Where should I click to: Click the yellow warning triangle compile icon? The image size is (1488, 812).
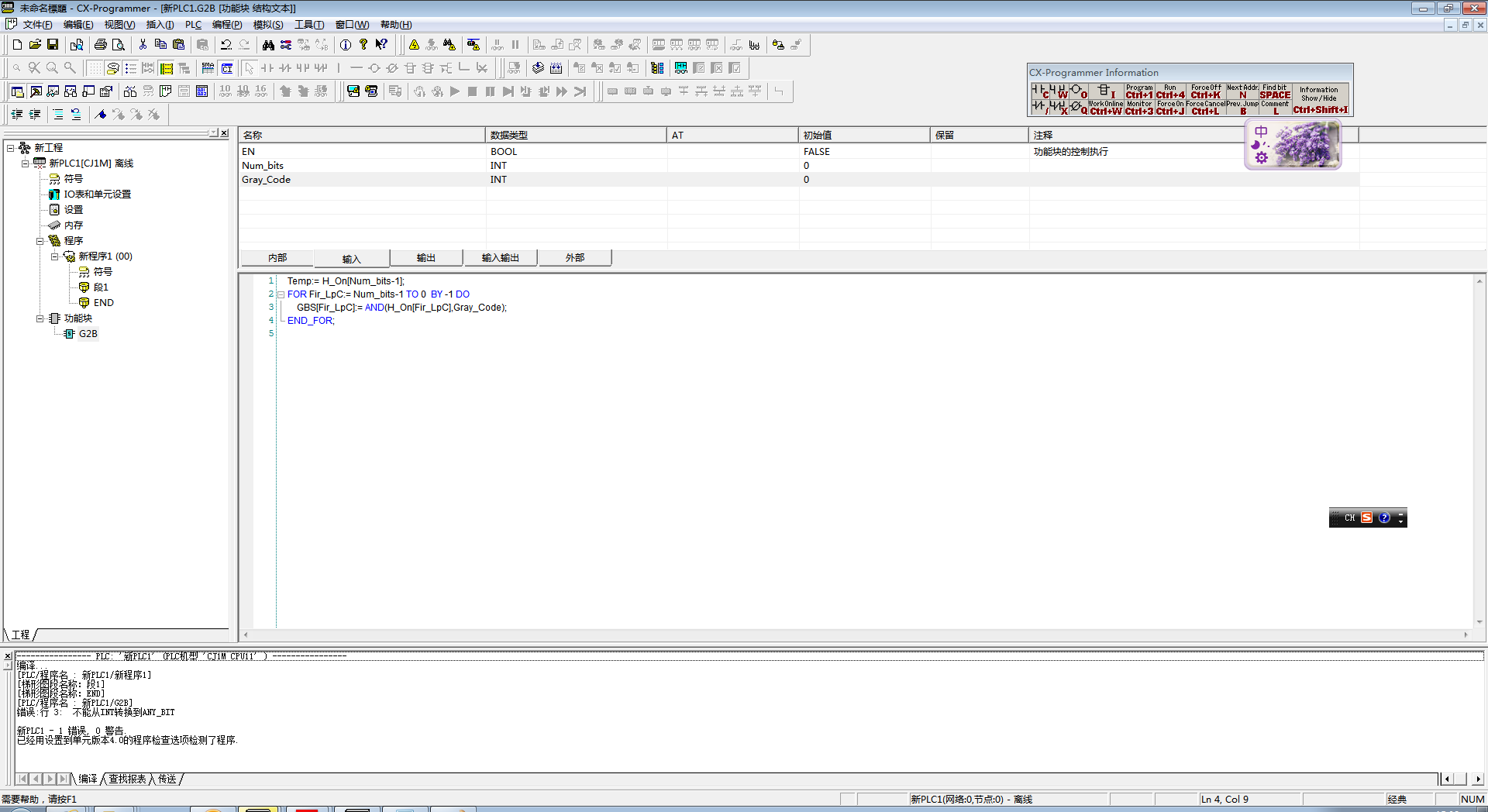414,45
